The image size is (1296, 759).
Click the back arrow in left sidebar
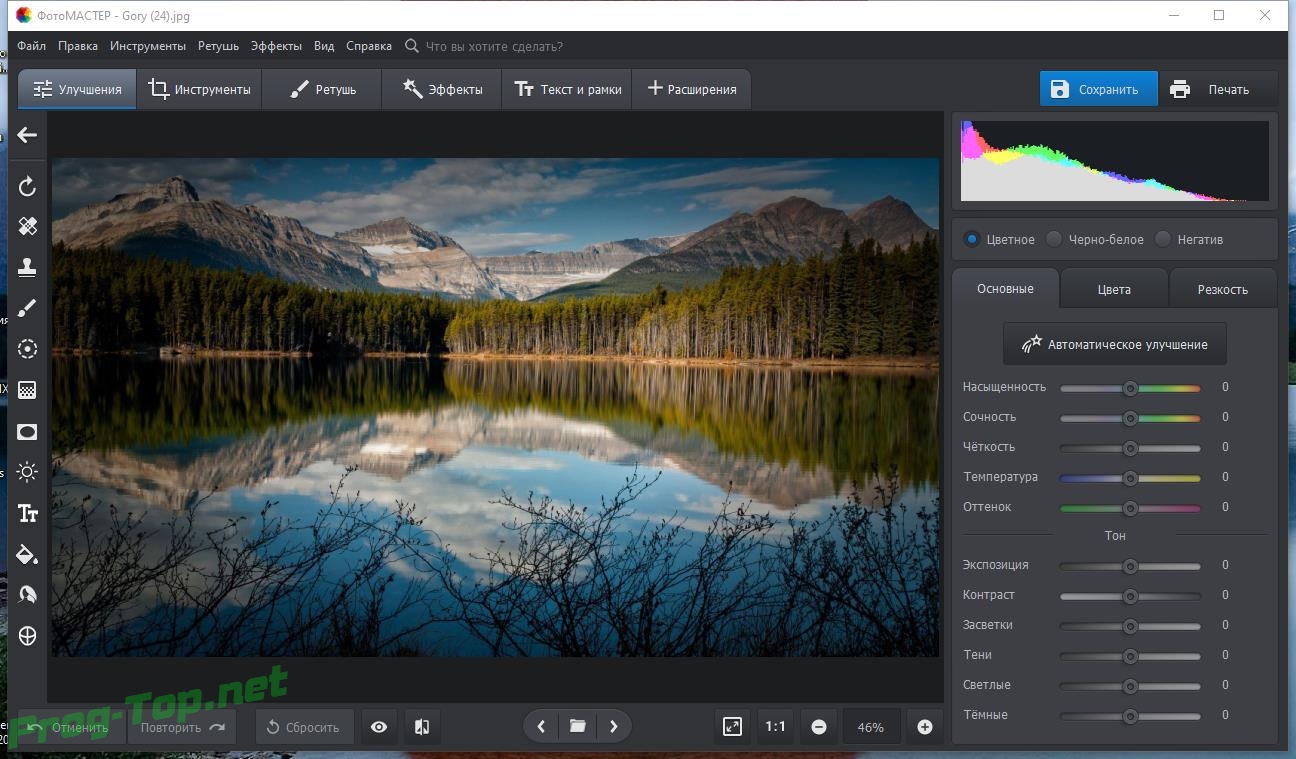point(28,135)
